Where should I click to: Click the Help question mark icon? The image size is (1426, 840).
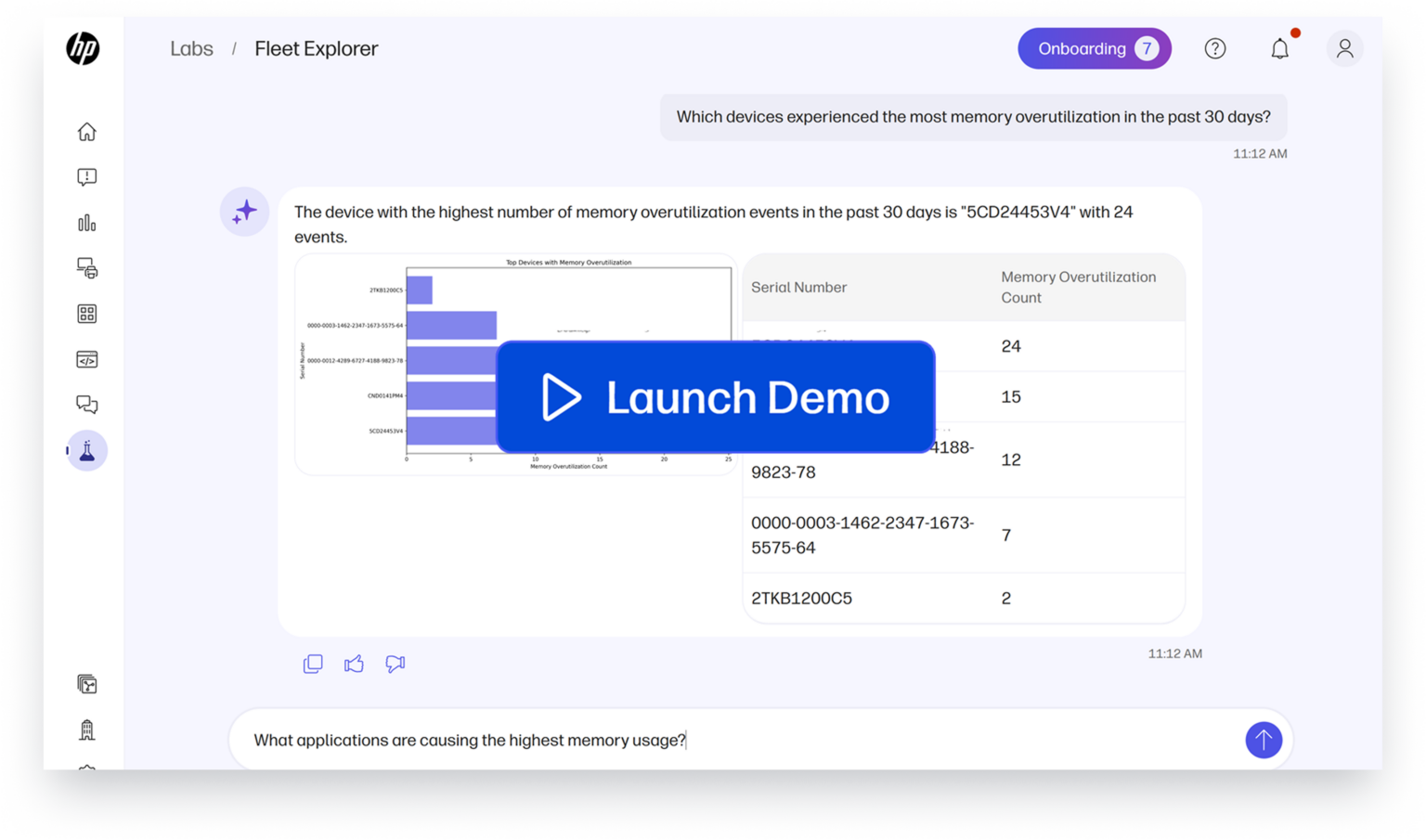[x=1215, y=48]
